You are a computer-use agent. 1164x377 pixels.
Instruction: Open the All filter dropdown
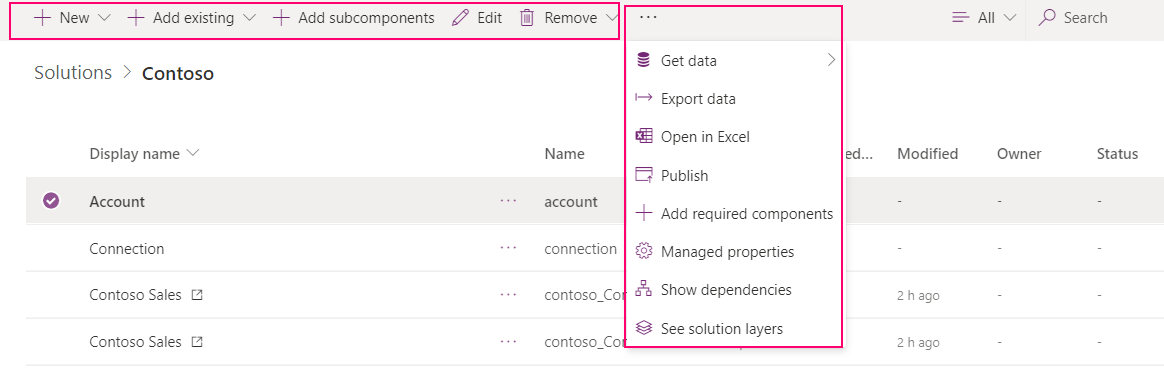coord(984,18)
